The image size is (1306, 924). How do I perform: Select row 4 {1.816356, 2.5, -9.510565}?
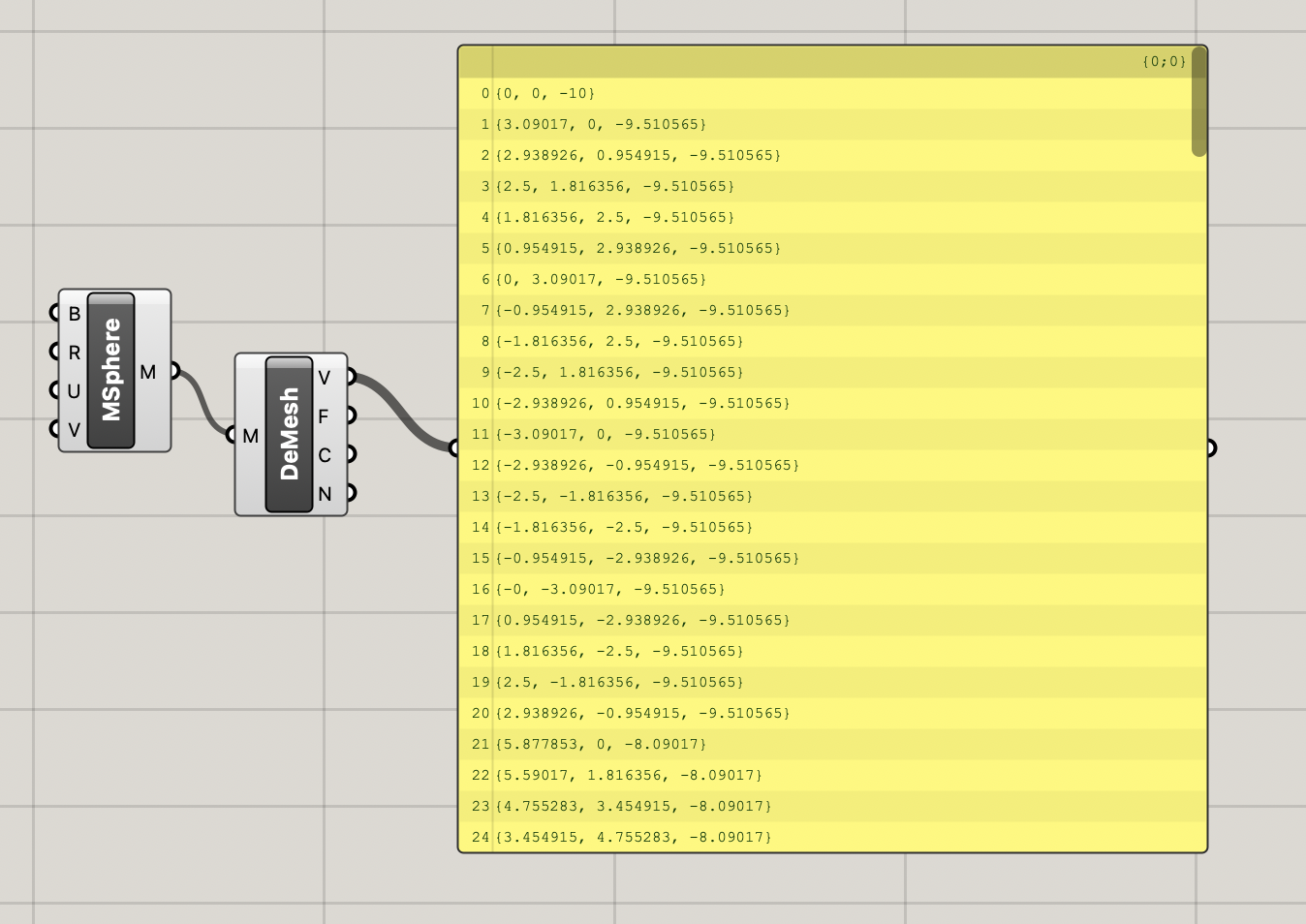[615, 217]
